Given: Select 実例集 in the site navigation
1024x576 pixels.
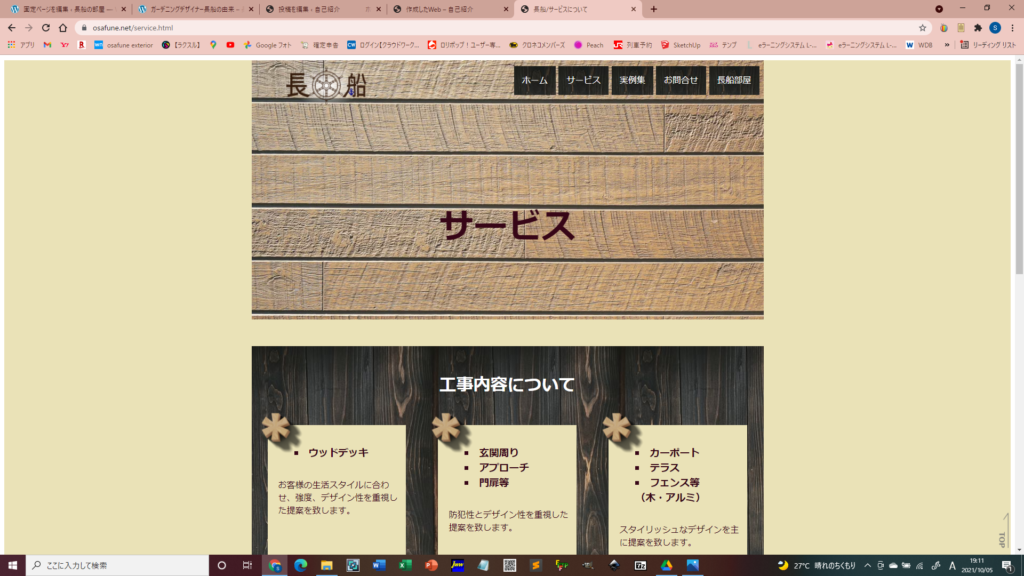Looking at the screenshot, I should [631, 80].
